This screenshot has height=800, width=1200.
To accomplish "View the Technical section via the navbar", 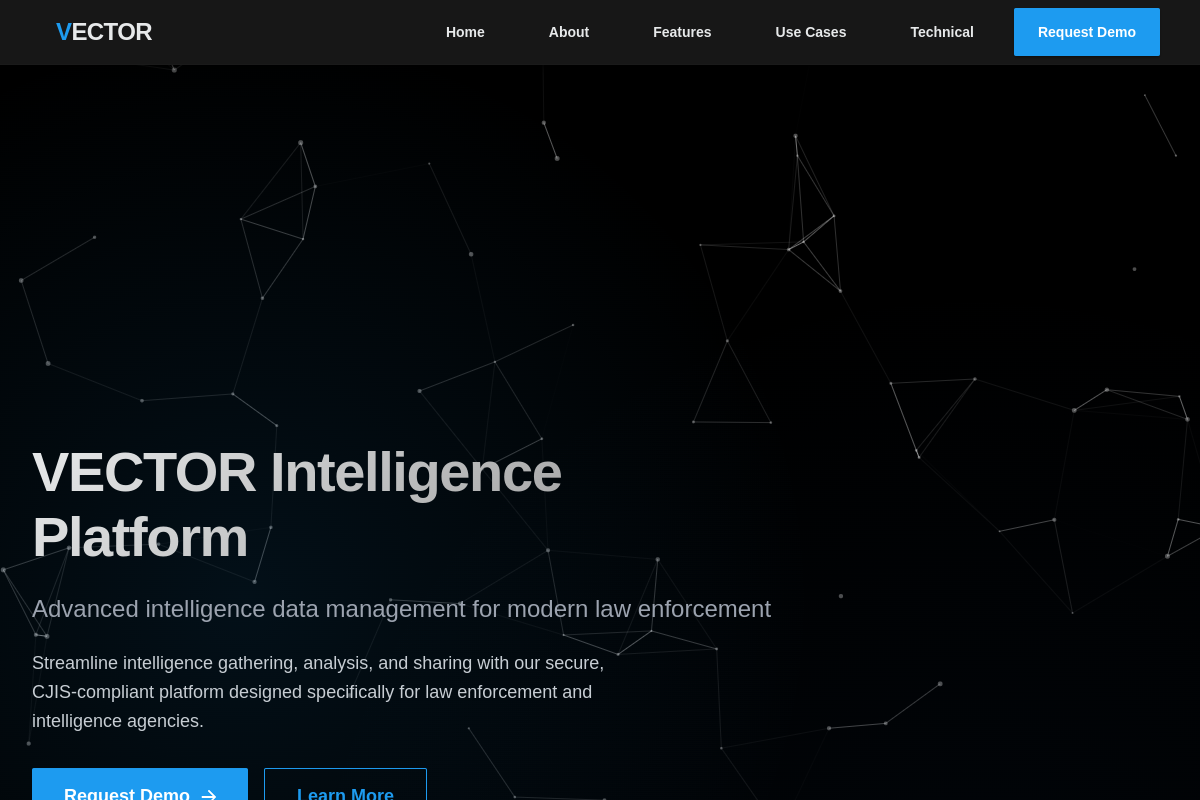I will (x=941, y=32).
